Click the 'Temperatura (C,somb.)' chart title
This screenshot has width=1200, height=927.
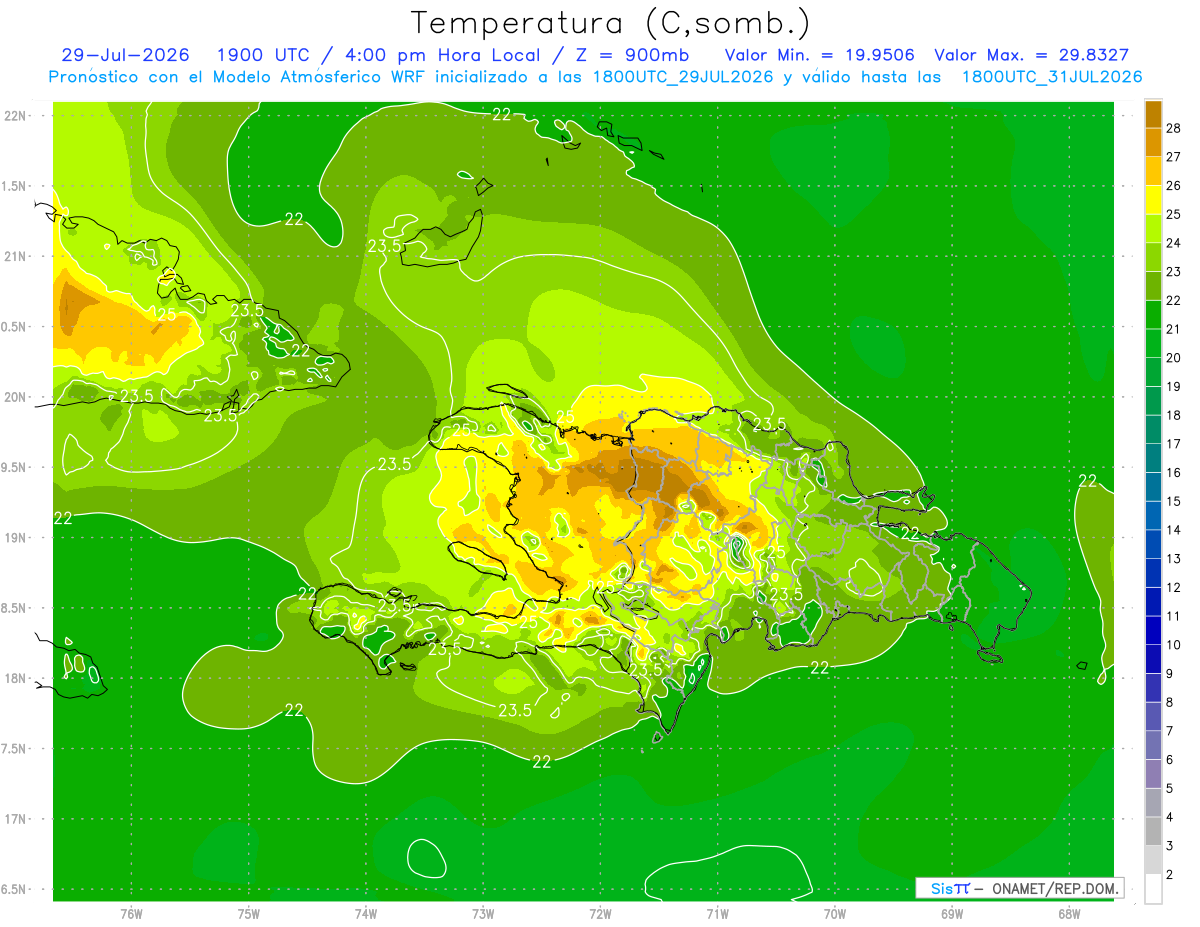tap(609, 24)
